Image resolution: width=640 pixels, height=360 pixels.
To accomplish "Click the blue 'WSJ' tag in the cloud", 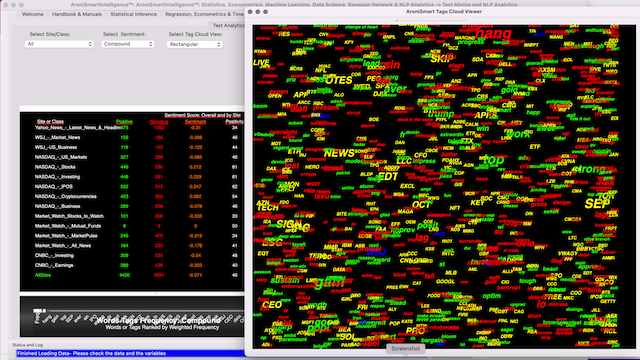I will pos(376,253).
